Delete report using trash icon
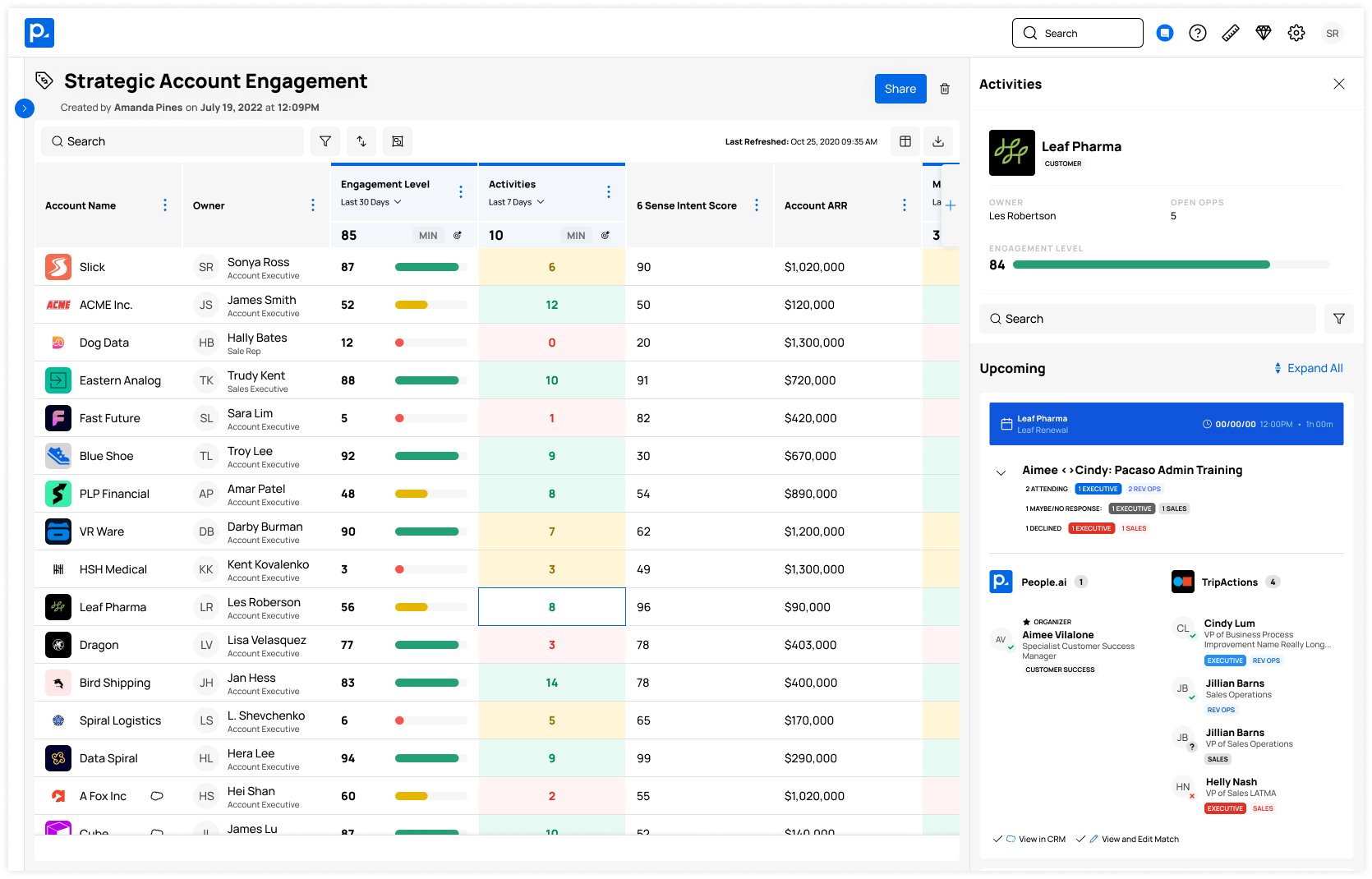Image resolution: width=1372 pixels, height=879 pixels. (945, 89)
